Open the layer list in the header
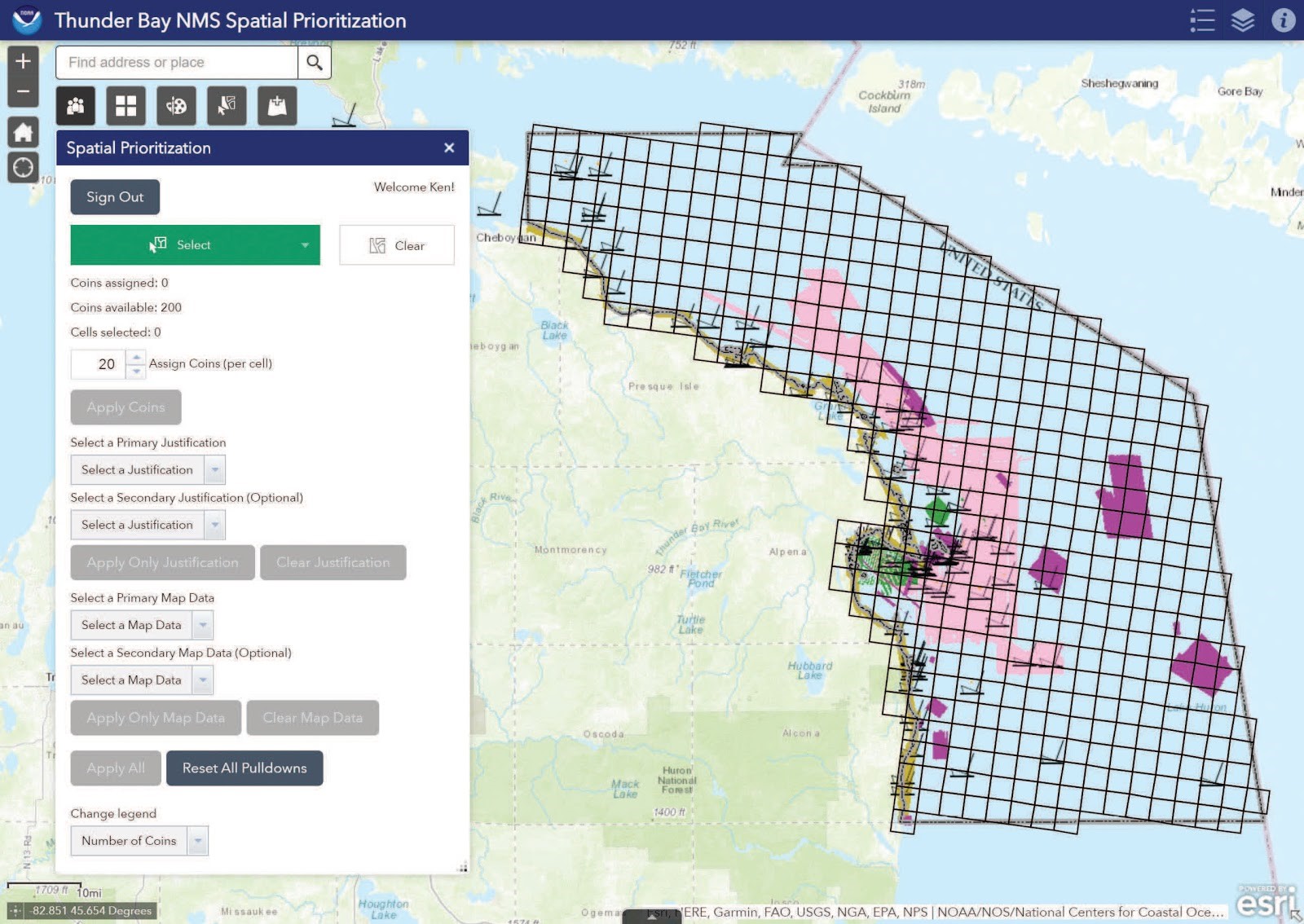 (1243, 20)
